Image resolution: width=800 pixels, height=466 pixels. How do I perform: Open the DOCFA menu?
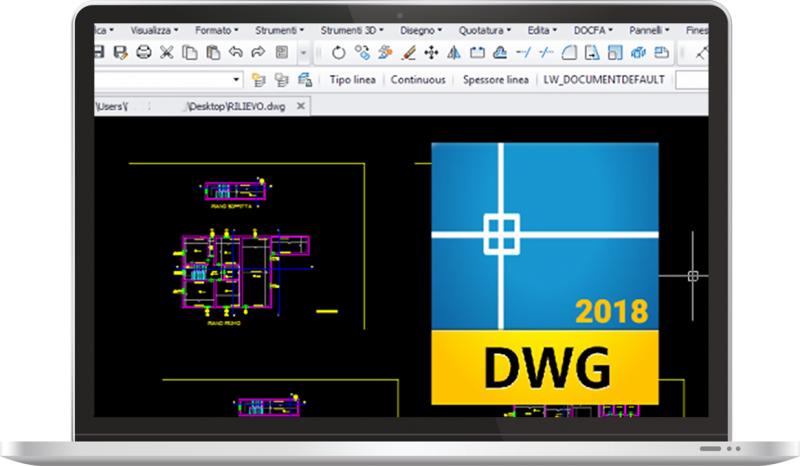[x=593, y=31]
